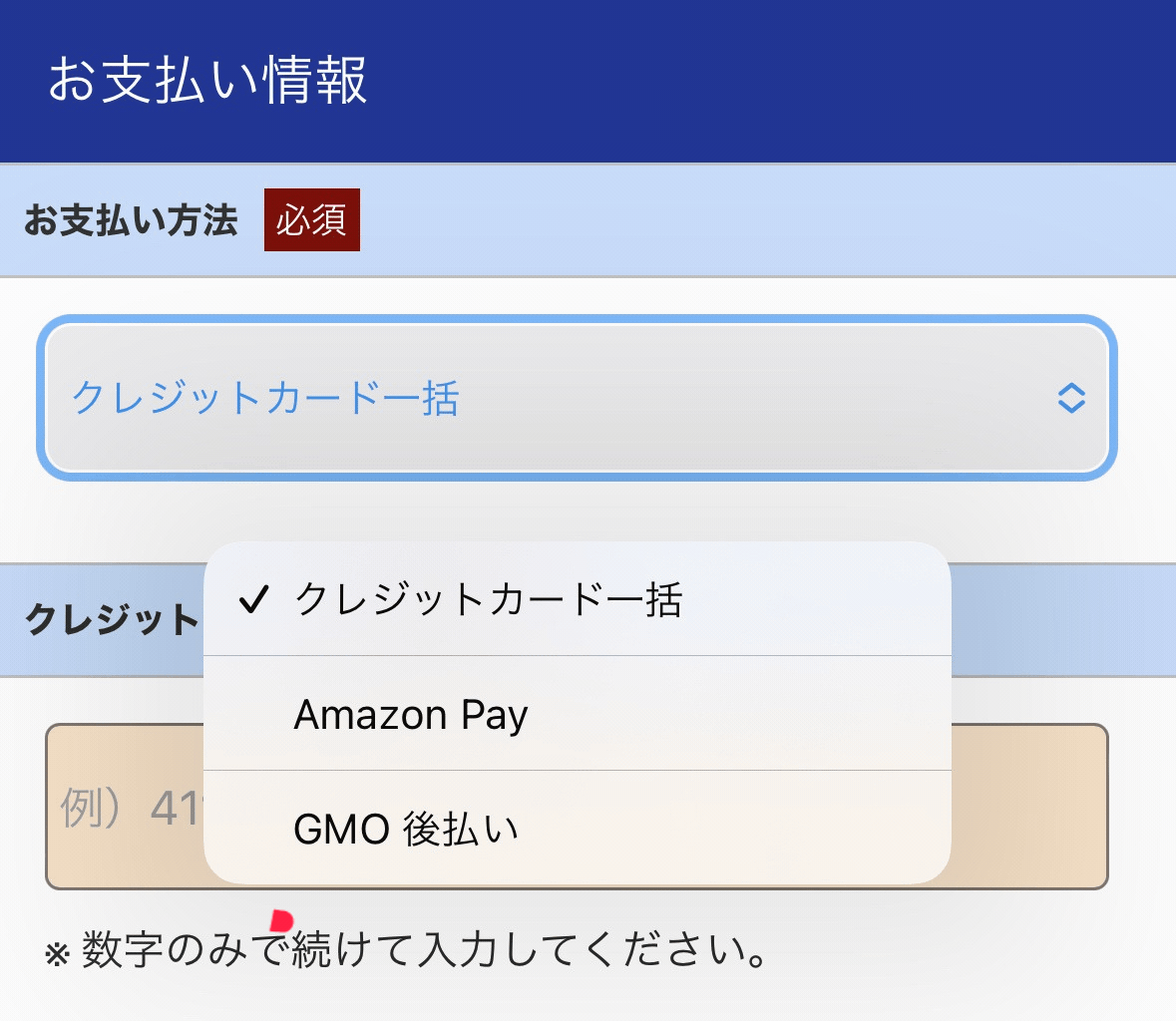
Task: Pick the checked クレジットカード一括 popup entry
Action: (488, 600)
